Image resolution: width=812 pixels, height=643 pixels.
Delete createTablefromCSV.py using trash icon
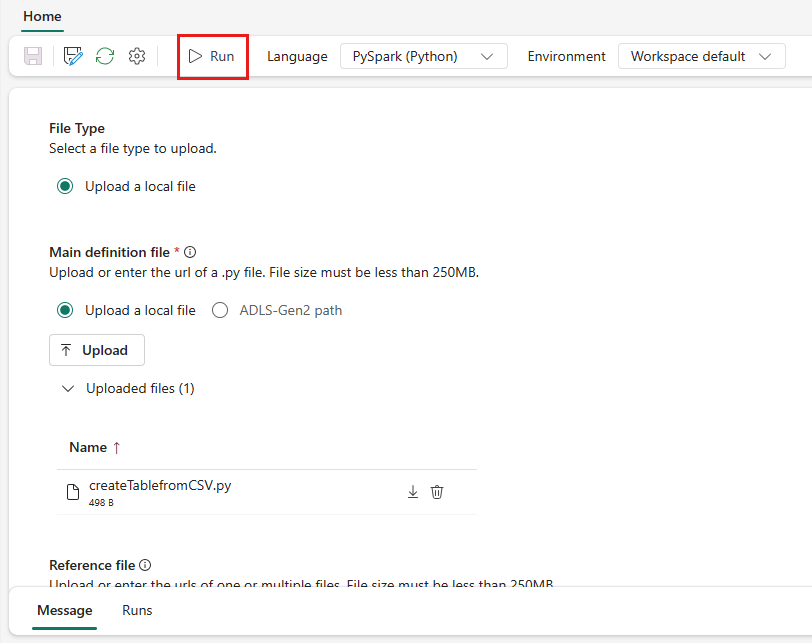(x=437, y=492)
